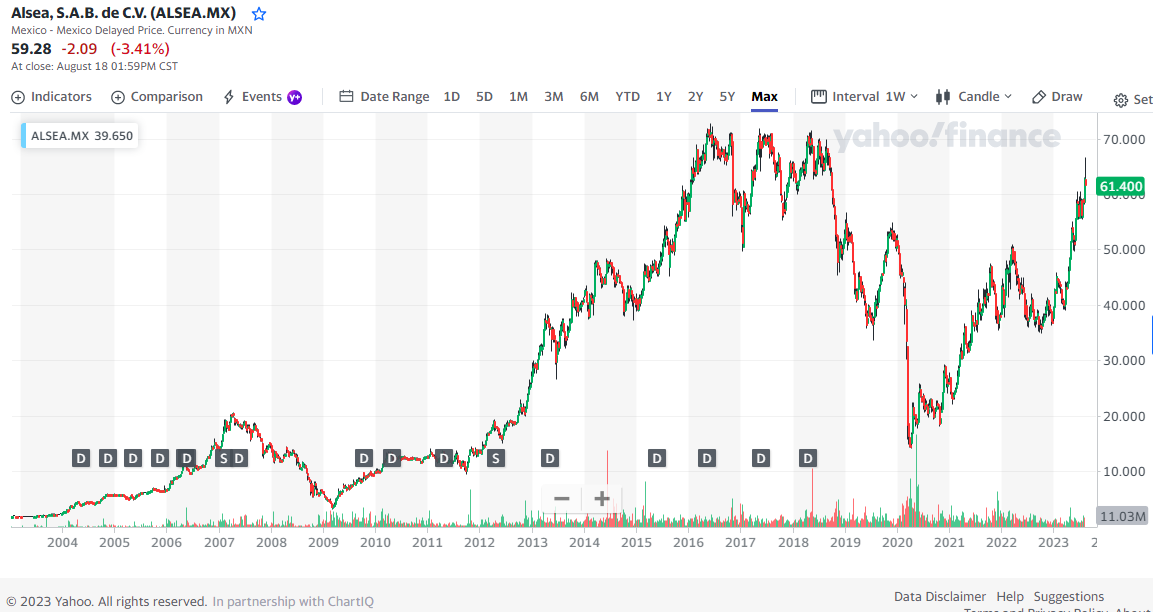Select the 5Y time range
The width and height of the screenshot is (1153, 612).
tap(727, 96)
